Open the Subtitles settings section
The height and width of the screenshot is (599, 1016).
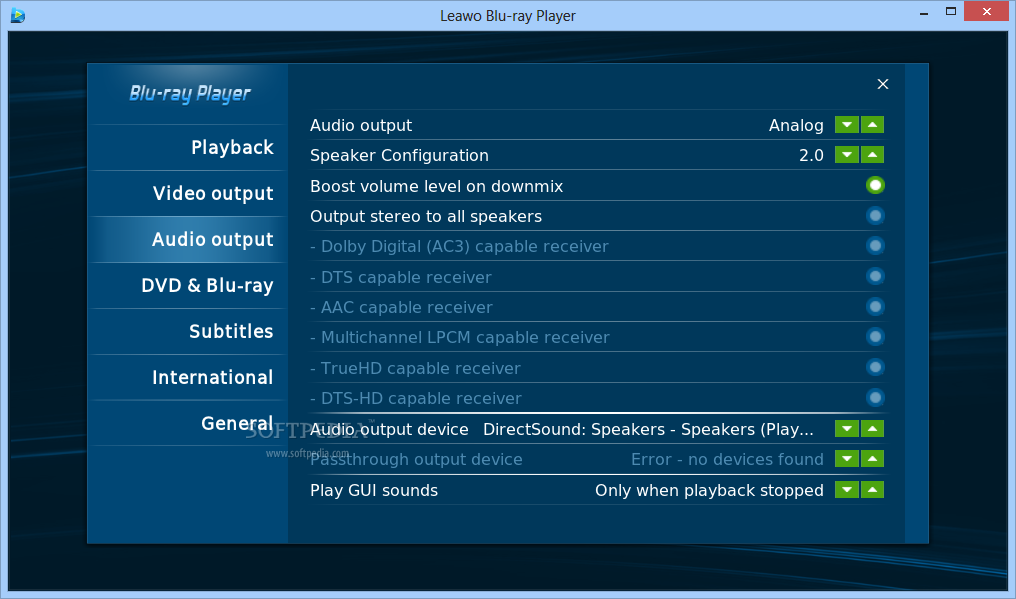[189, 331]
